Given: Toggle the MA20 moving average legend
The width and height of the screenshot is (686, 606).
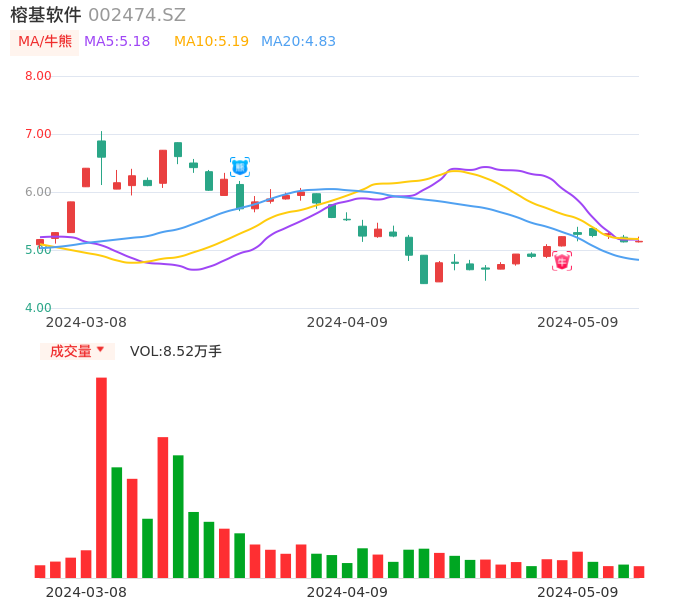Looking at the screenshot, I should pyautogui.click(x=298, y=42).
